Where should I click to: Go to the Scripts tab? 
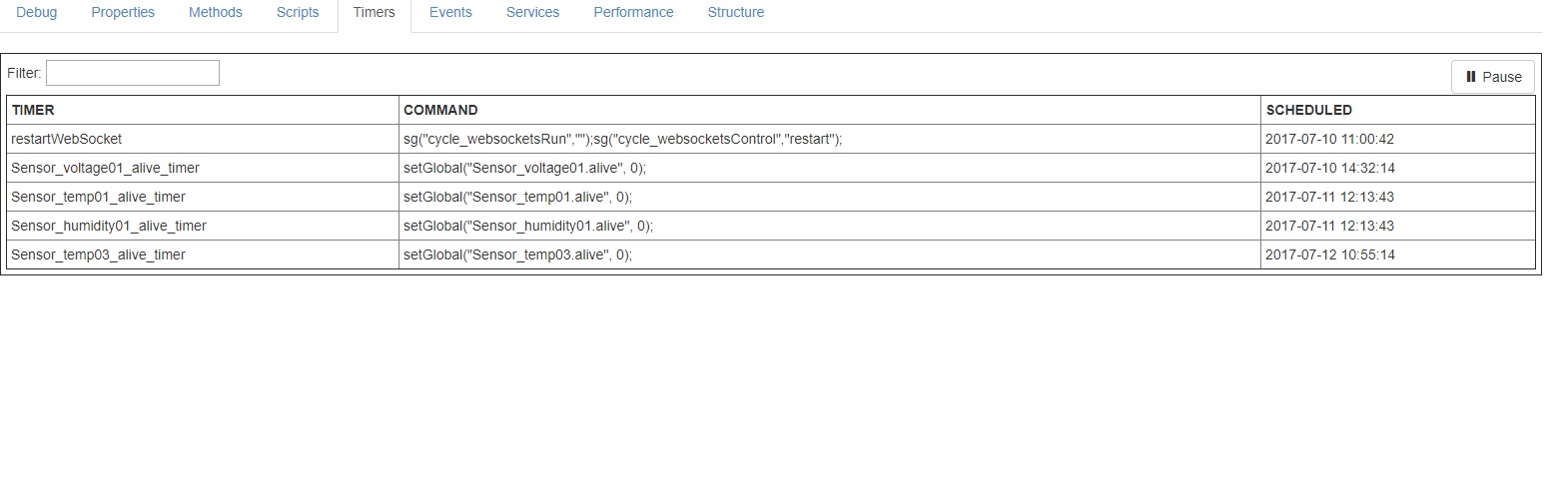[x=298, y=12]
